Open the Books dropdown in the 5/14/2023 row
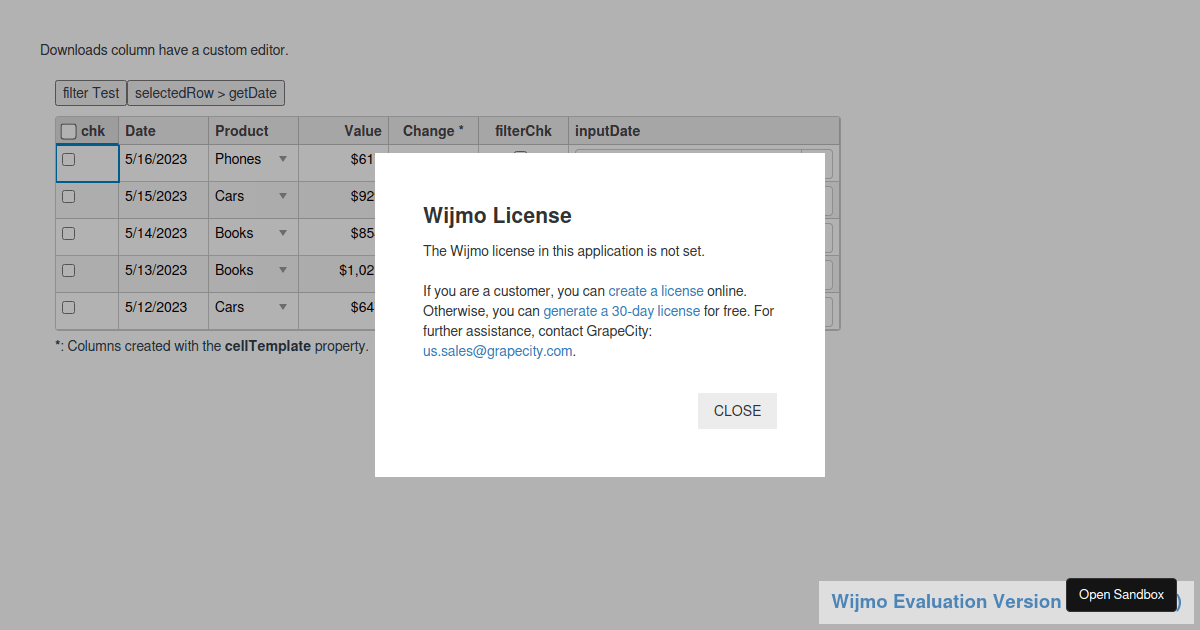This screenshot has width=1200, height=630. point(283,233)
